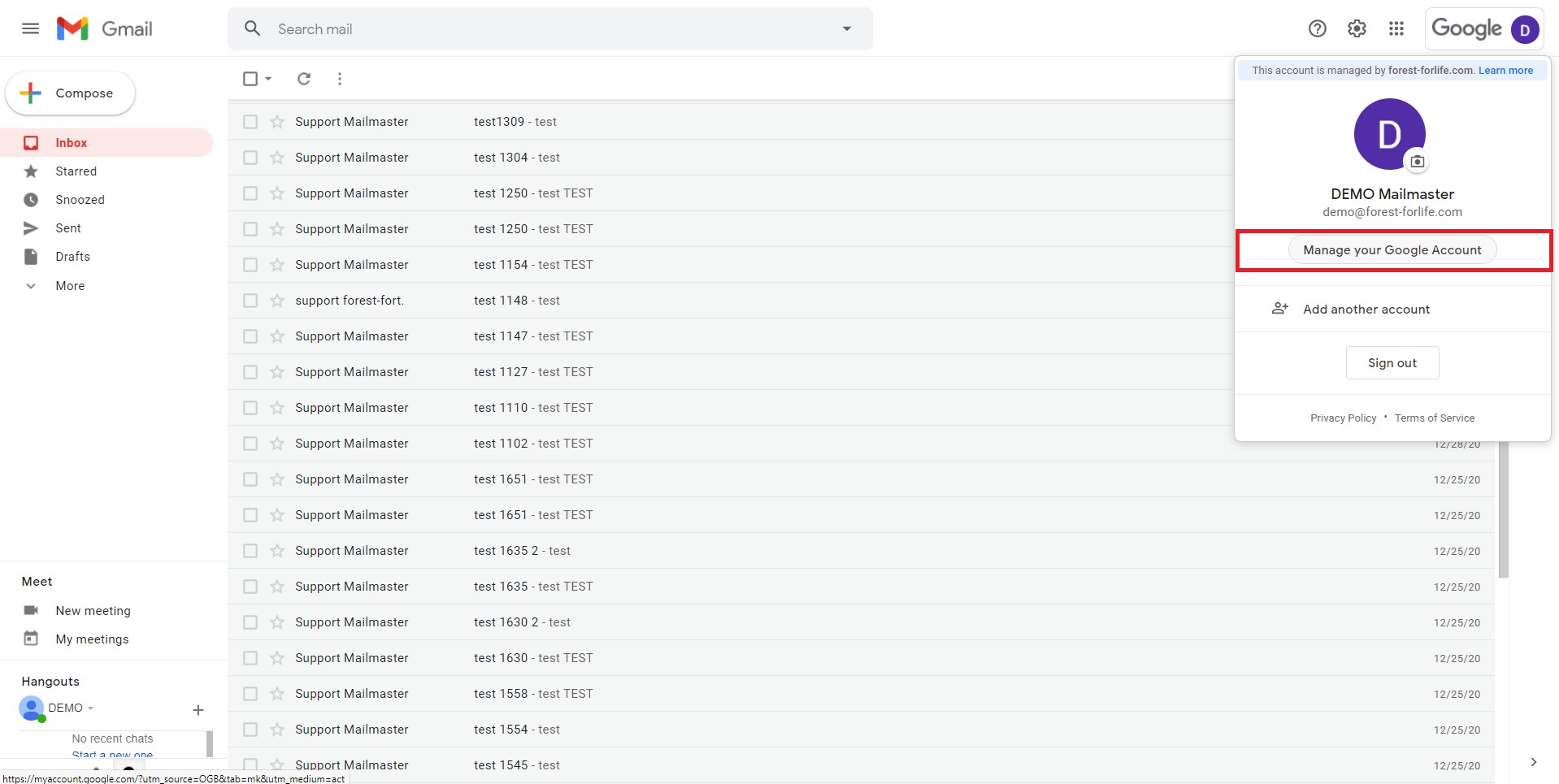This screenshot has height=784, width=1559.
Task: Click the My meetings calendar icon
Action: click(x=31, y=639)
